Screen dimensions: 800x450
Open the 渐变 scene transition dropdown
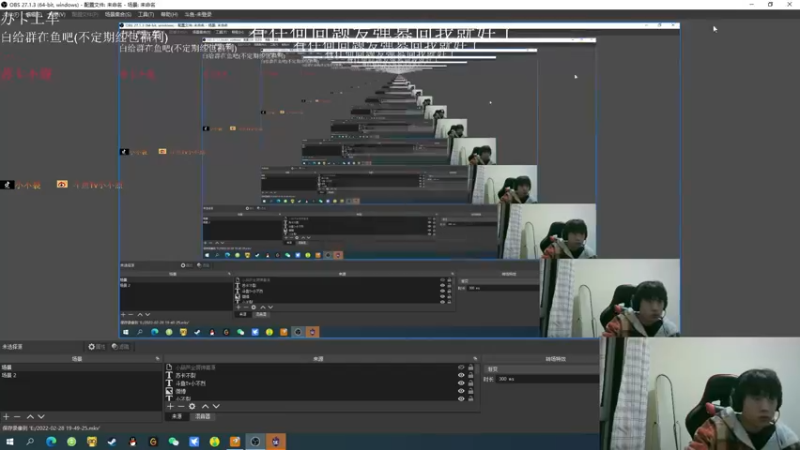(541, 369)
